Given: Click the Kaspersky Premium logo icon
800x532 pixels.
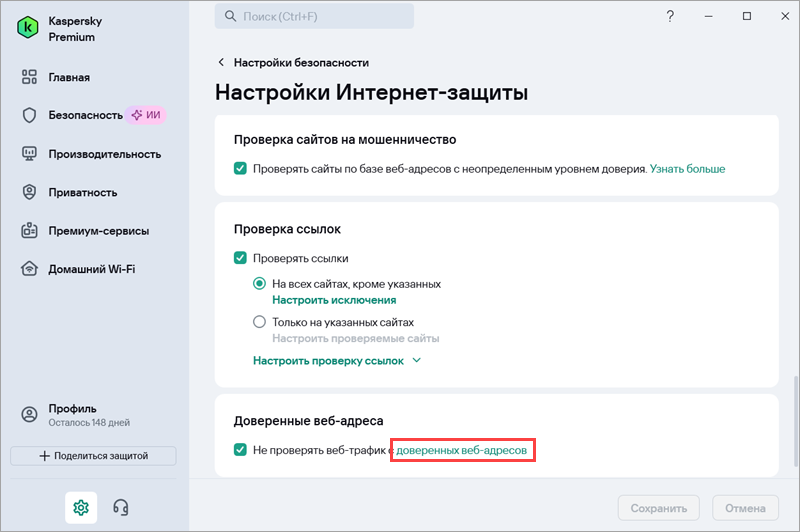Looking at the screenshot, I should [x=28, y=27].
